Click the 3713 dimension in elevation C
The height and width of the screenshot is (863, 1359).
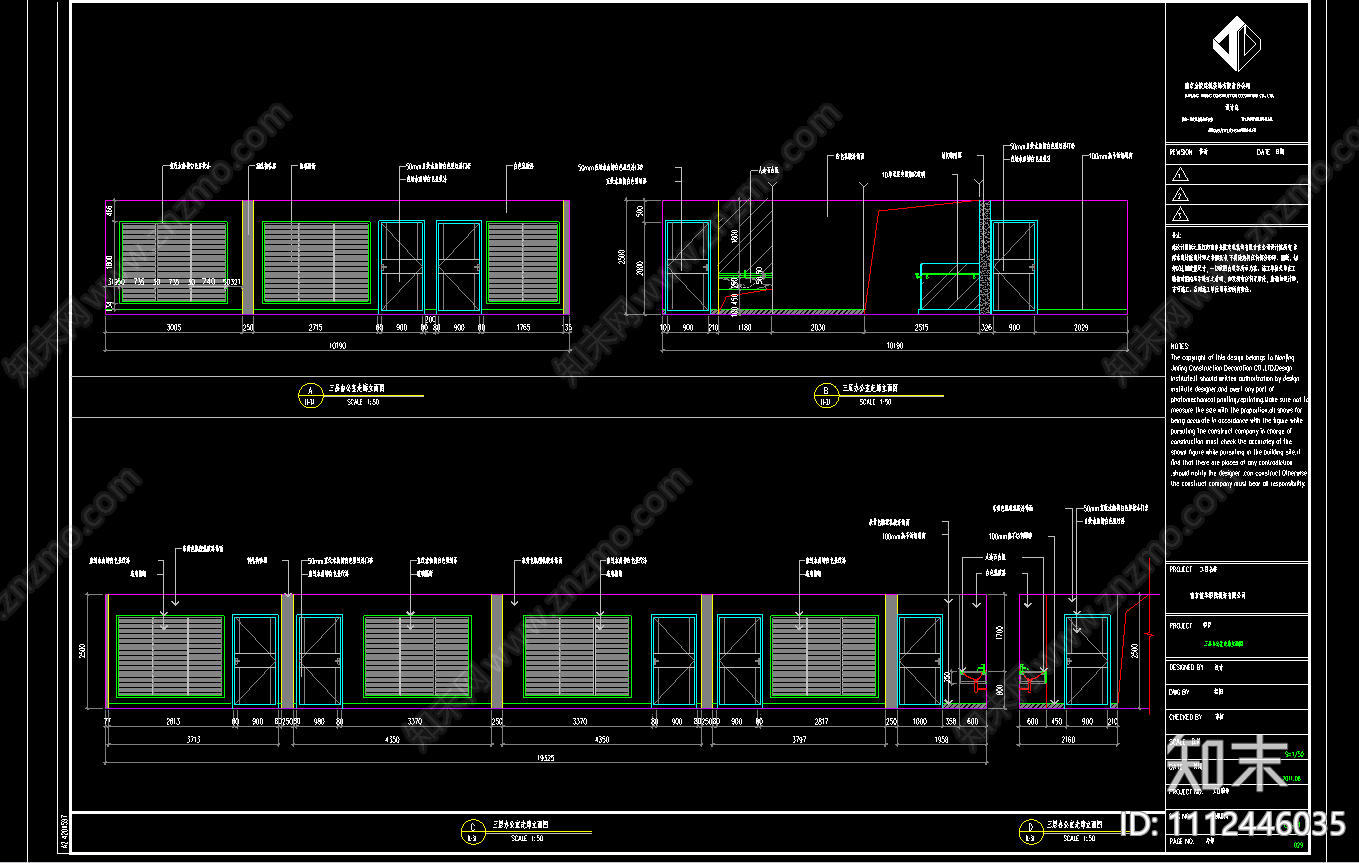[x=194, y=740]
